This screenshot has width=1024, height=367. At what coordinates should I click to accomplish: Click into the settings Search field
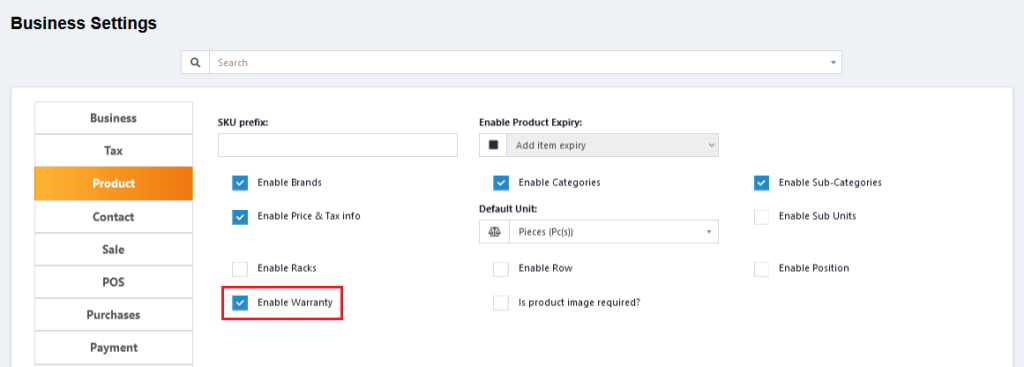(x=525, y=63)
